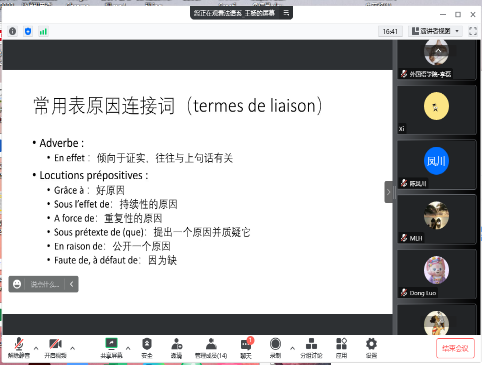Start sharing screen
Image resolution: width=482 pixels, height=365 pixels.
pos(111,348)
